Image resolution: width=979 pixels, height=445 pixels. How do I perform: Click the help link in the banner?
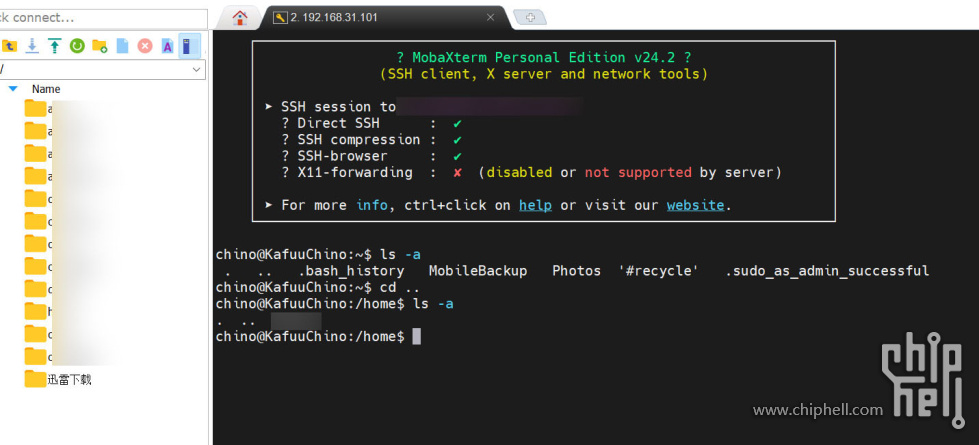click(535, 205)
